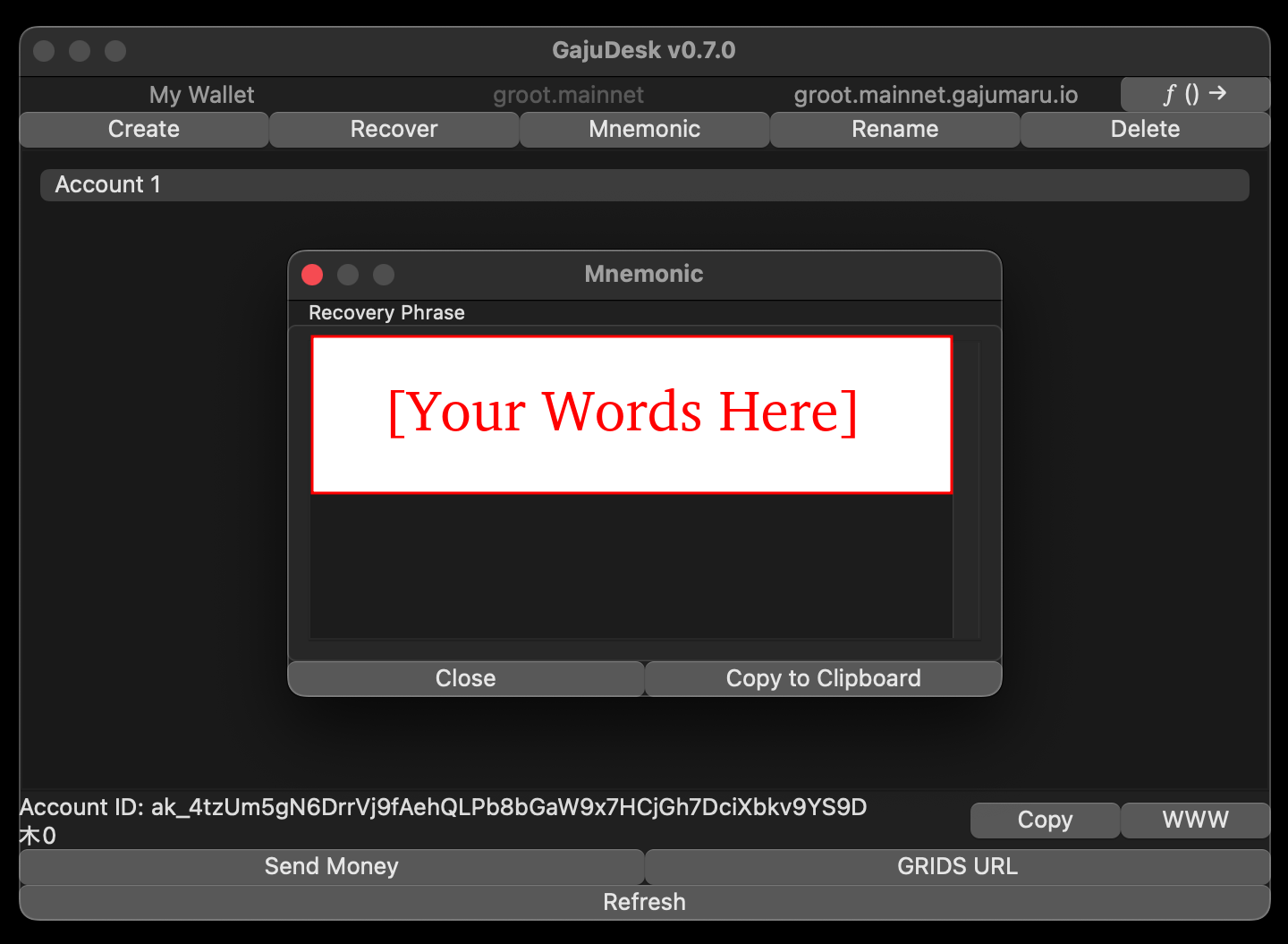The width and height of the screenshot is (1288, 944).
Task: Delete the selected account
Action: tap(1145, 129)
